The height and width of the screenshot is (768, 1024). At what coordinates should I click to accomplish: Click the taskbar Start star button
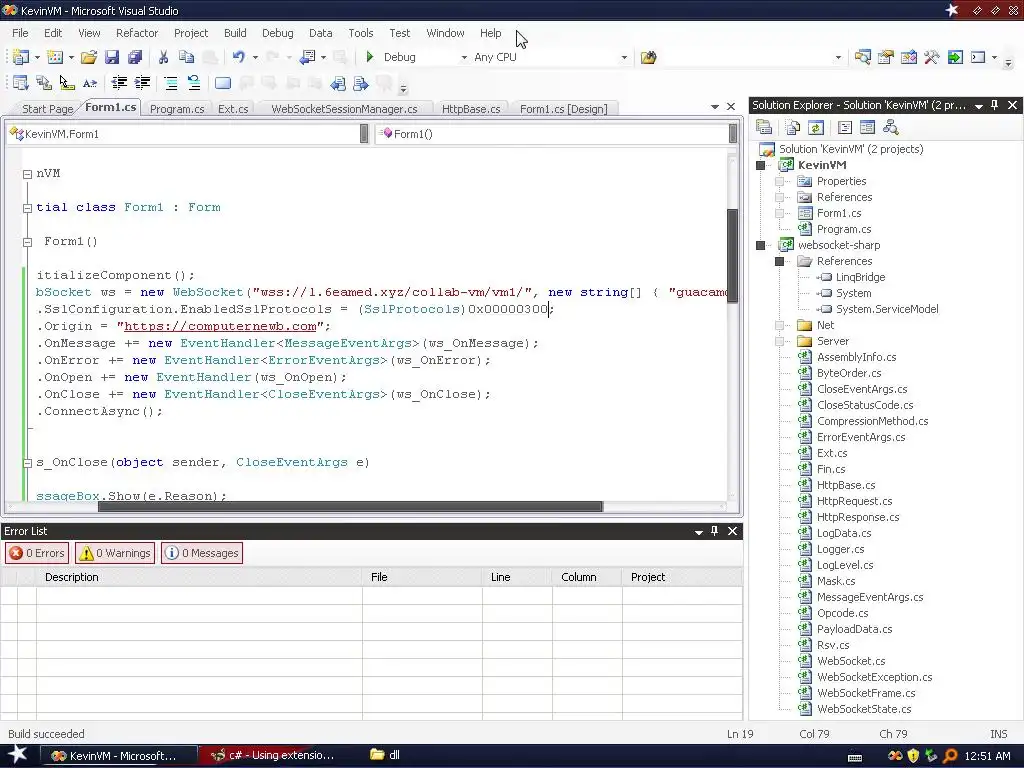point(18,755)
